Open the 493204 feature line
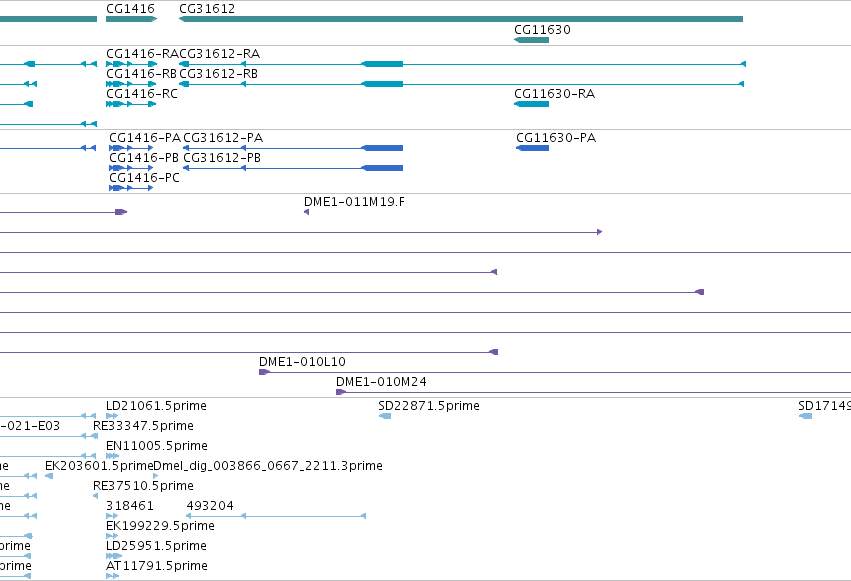The width and height of the screenshot is (851, 581). 276,515
